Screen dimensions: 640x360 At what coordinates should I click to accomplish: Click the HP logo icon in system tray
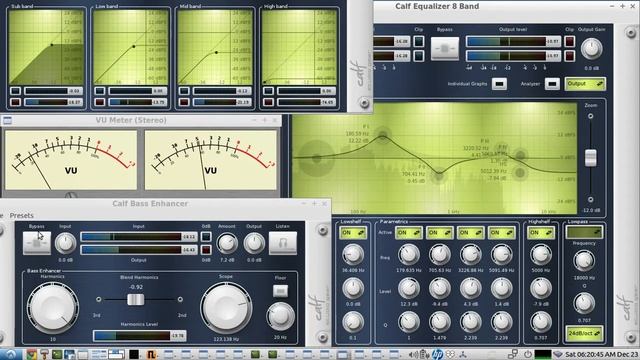click(x=437, y=354)
